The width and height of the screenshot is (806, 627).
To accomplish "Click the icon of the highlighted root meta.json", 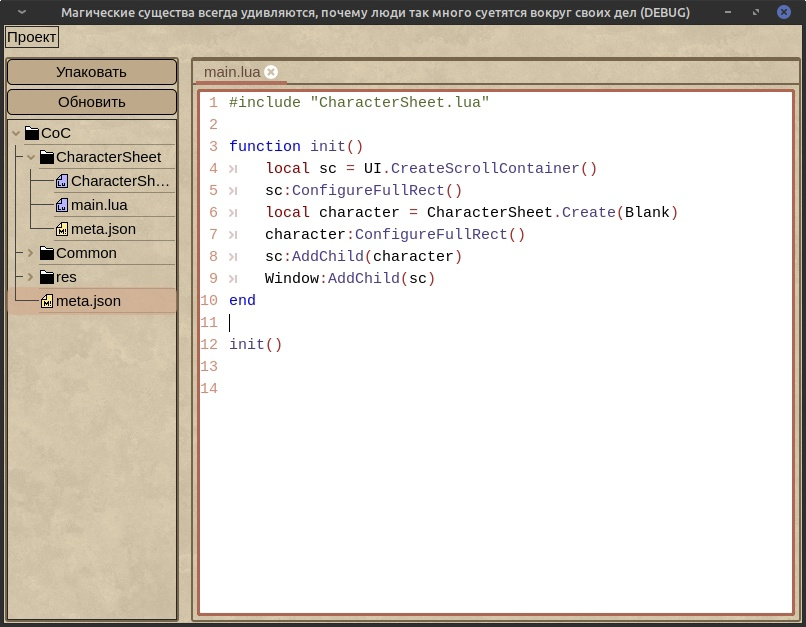I will pyautogui.click(x=47, y=301).
